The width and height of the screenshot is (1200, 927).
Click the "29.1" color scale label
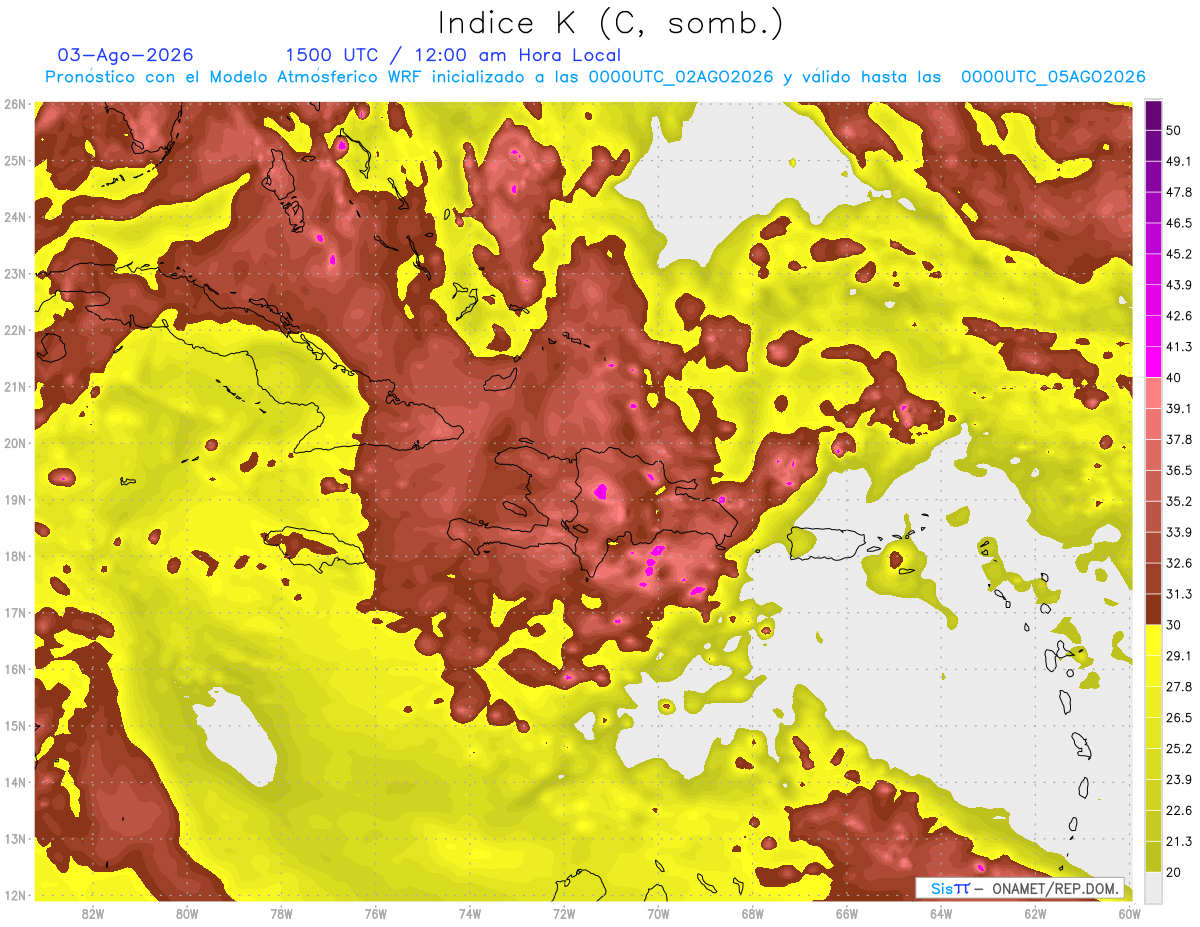click(1178, 656)
